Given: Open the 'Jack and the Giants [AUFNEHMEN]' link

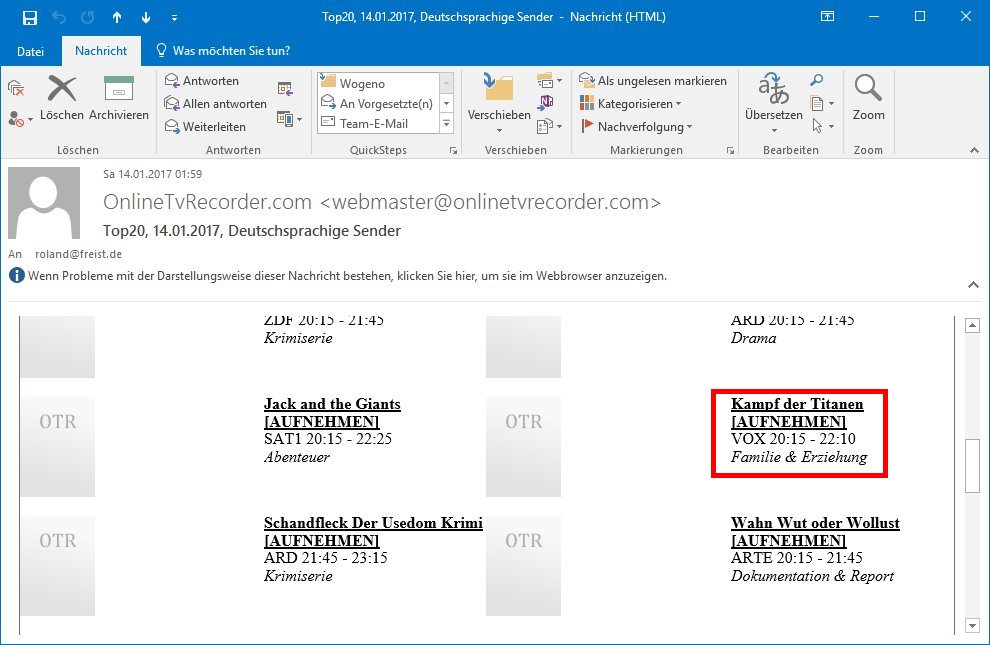Looking at the screenshot, I should click(332, 412).
